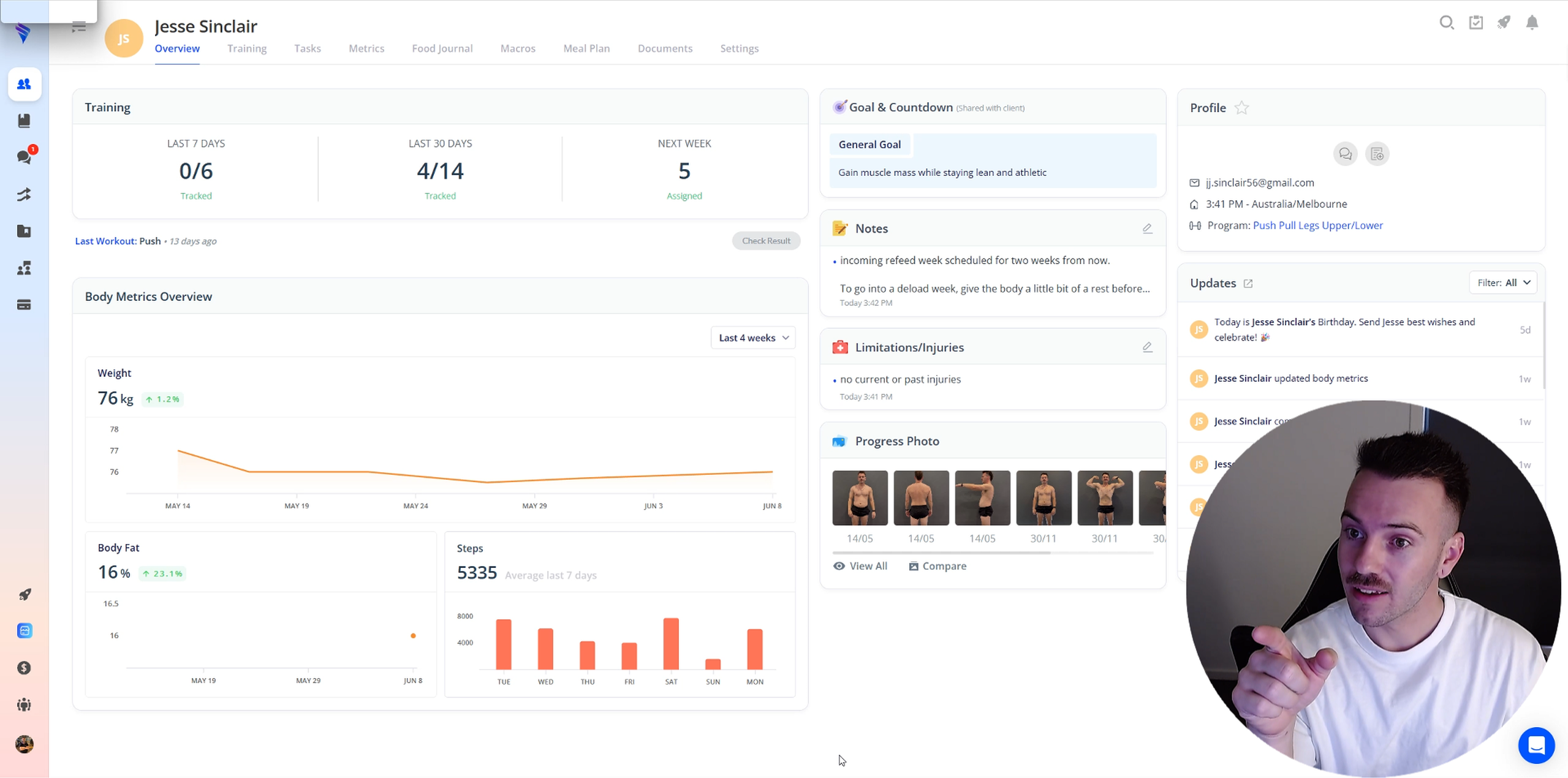Click the rocket icon in top header
This screenshot has height=778, width=1568.
[1504, 23]
